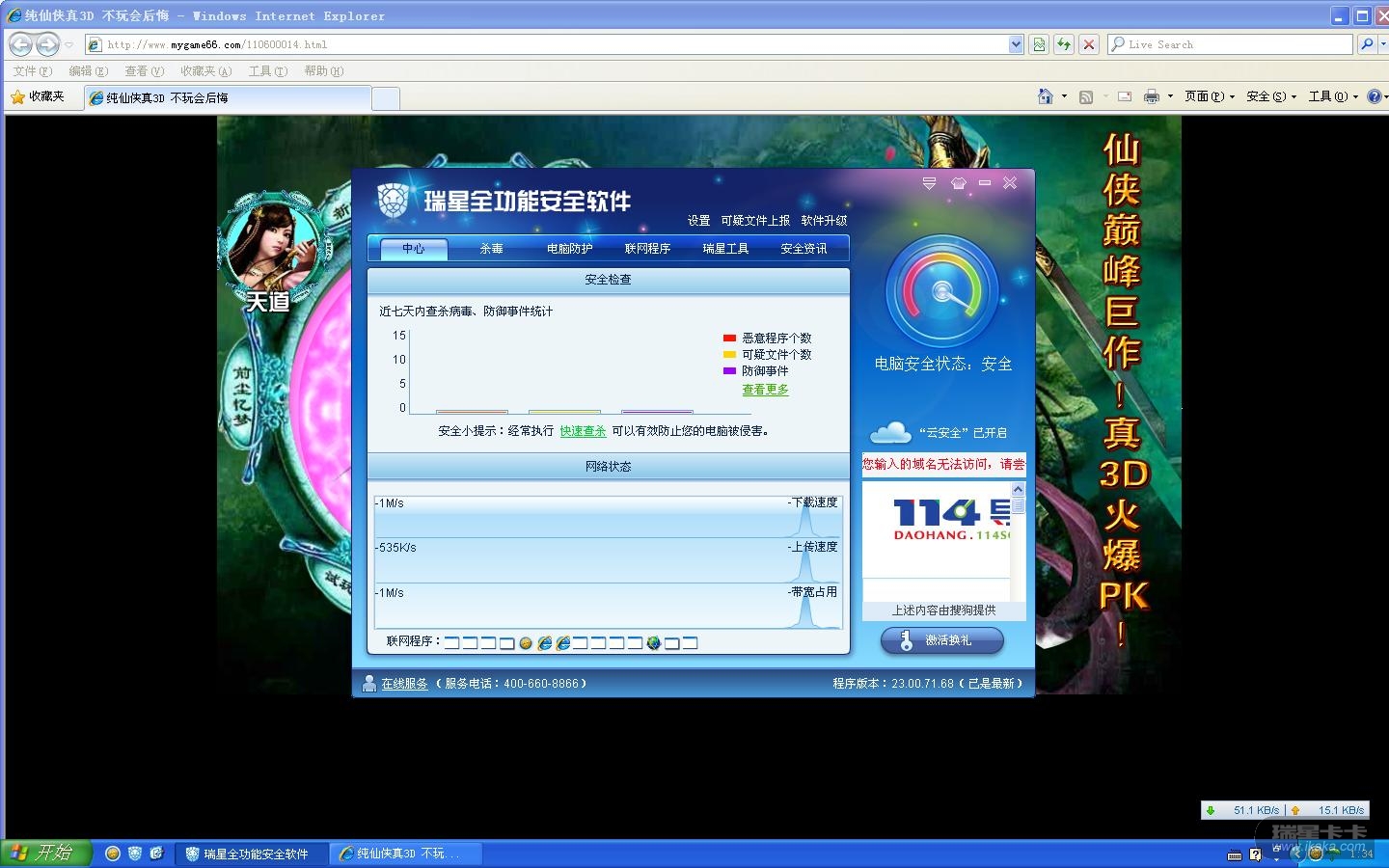Click the 设置 link

(x=698, y=221)
